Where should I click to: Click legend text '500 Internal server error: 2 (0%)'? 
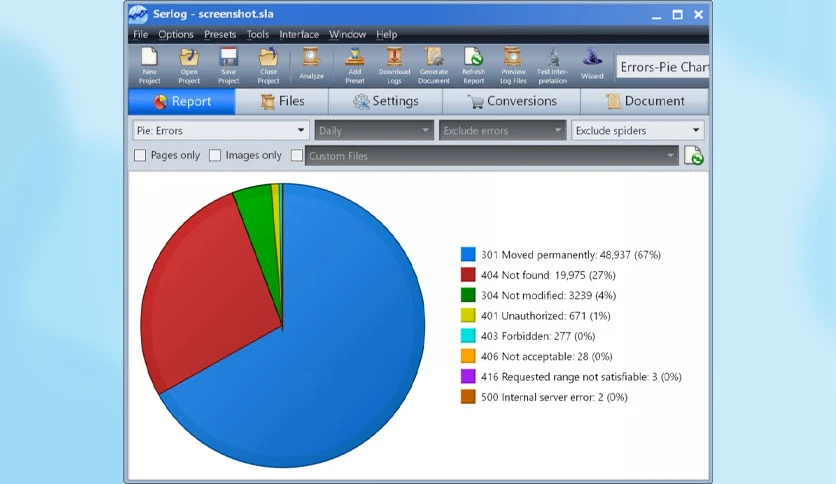[x=554, y=397]
